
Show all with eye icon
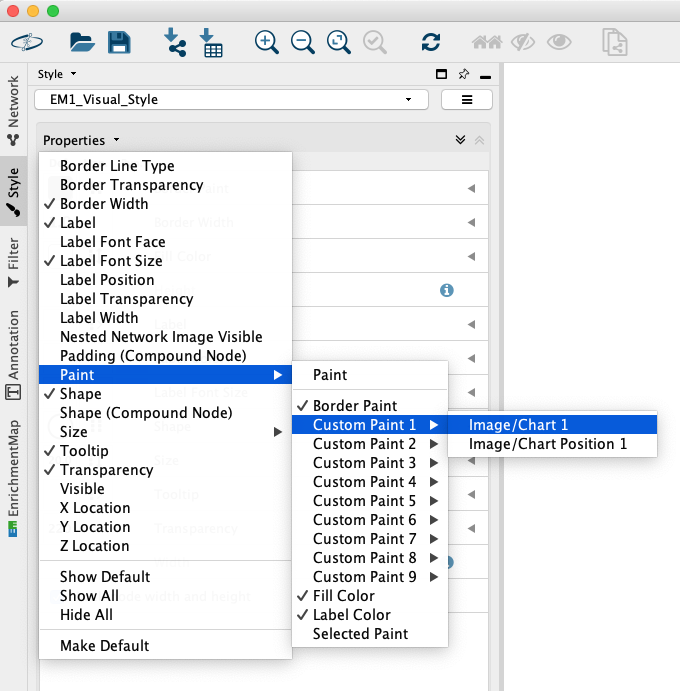click(559, 42)
